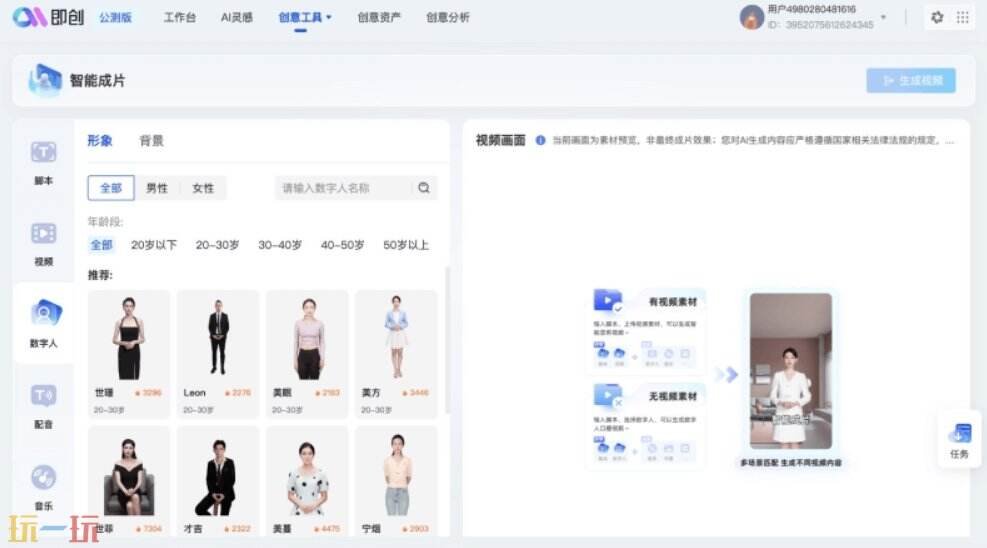Select 20-30岁 age filter
The width and height of the screenshot is (987, 548).
(x=217, y=245)
